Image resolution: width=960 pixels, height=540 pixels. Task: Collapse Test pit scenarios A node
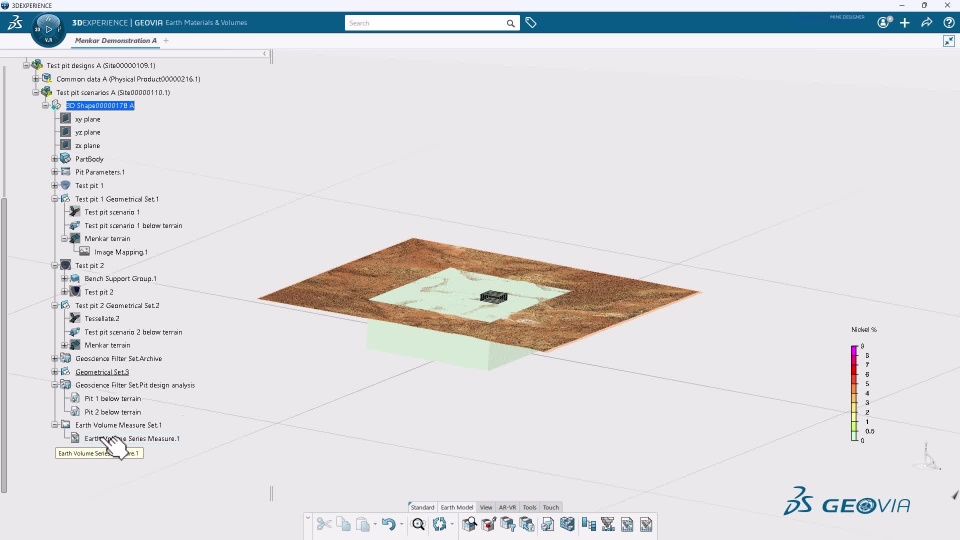tap(36, 92)
